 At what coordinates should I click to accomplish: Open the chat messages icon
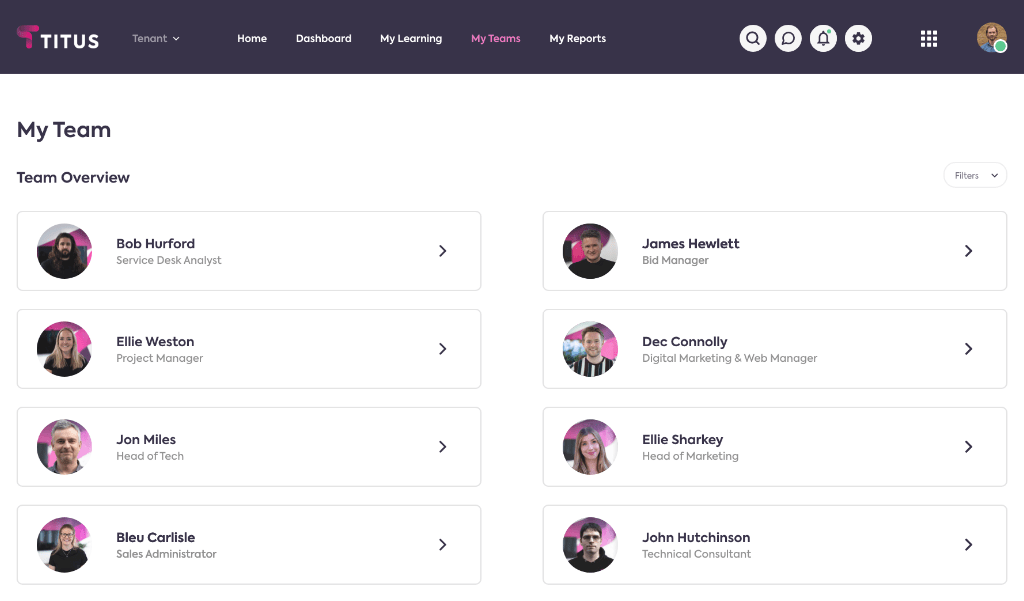click(x=788, y=39)
